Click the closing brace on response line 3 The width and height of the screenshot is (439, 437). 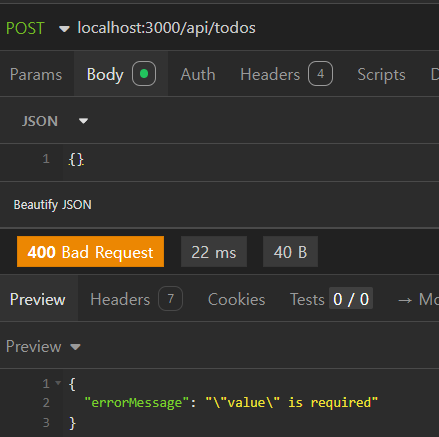(72, 423)
